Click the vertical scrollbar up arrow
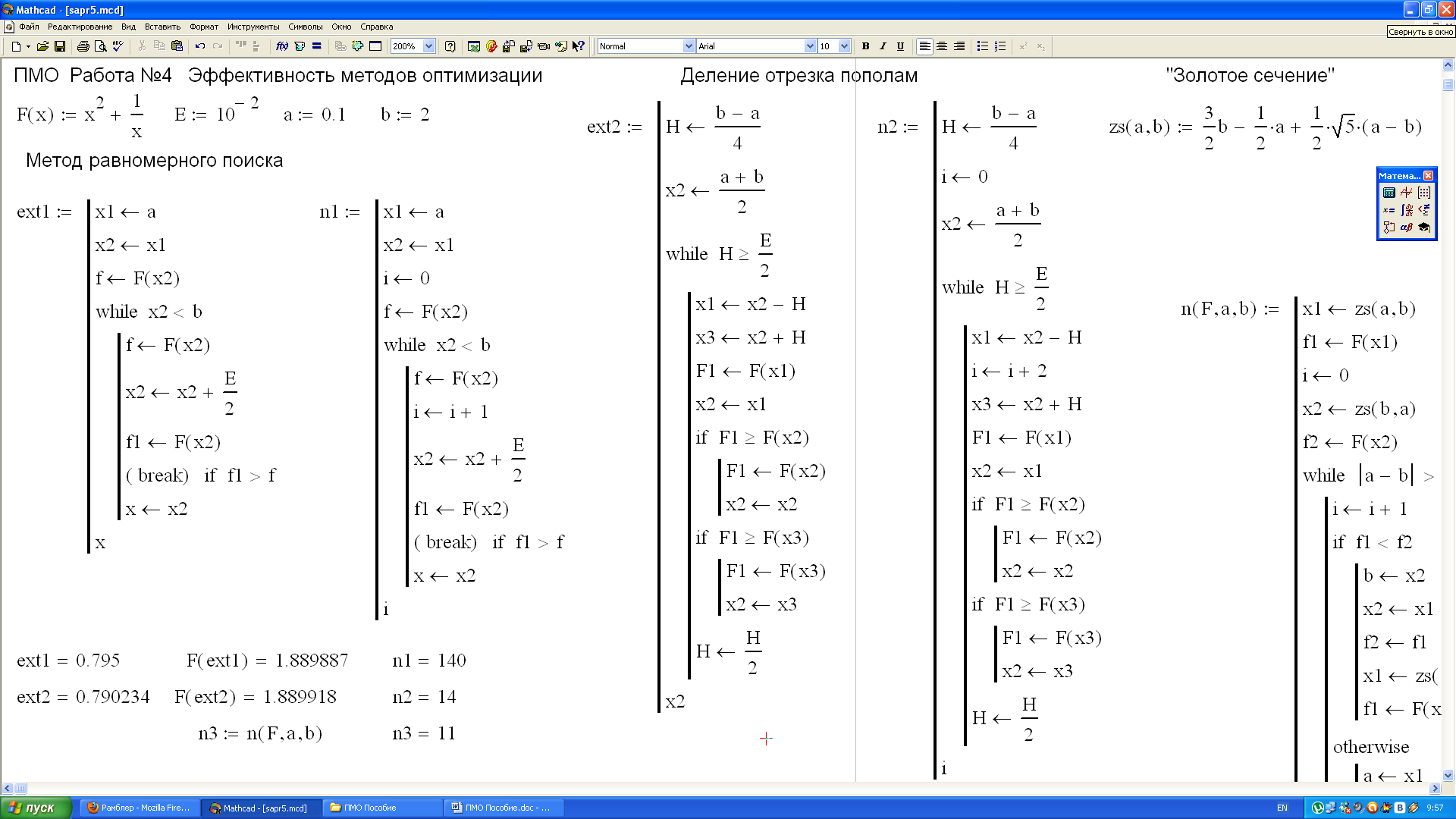 1448,66
